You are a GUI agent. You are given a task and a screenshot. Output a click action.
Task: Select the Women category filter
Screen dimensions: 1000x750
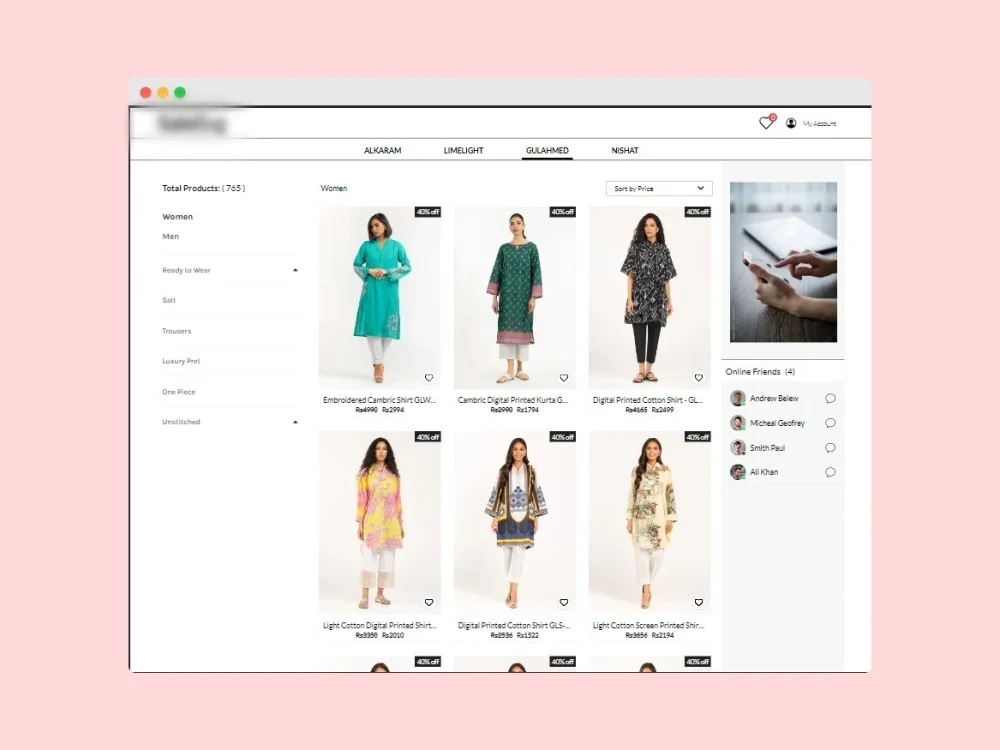click(x=177, y=217)
